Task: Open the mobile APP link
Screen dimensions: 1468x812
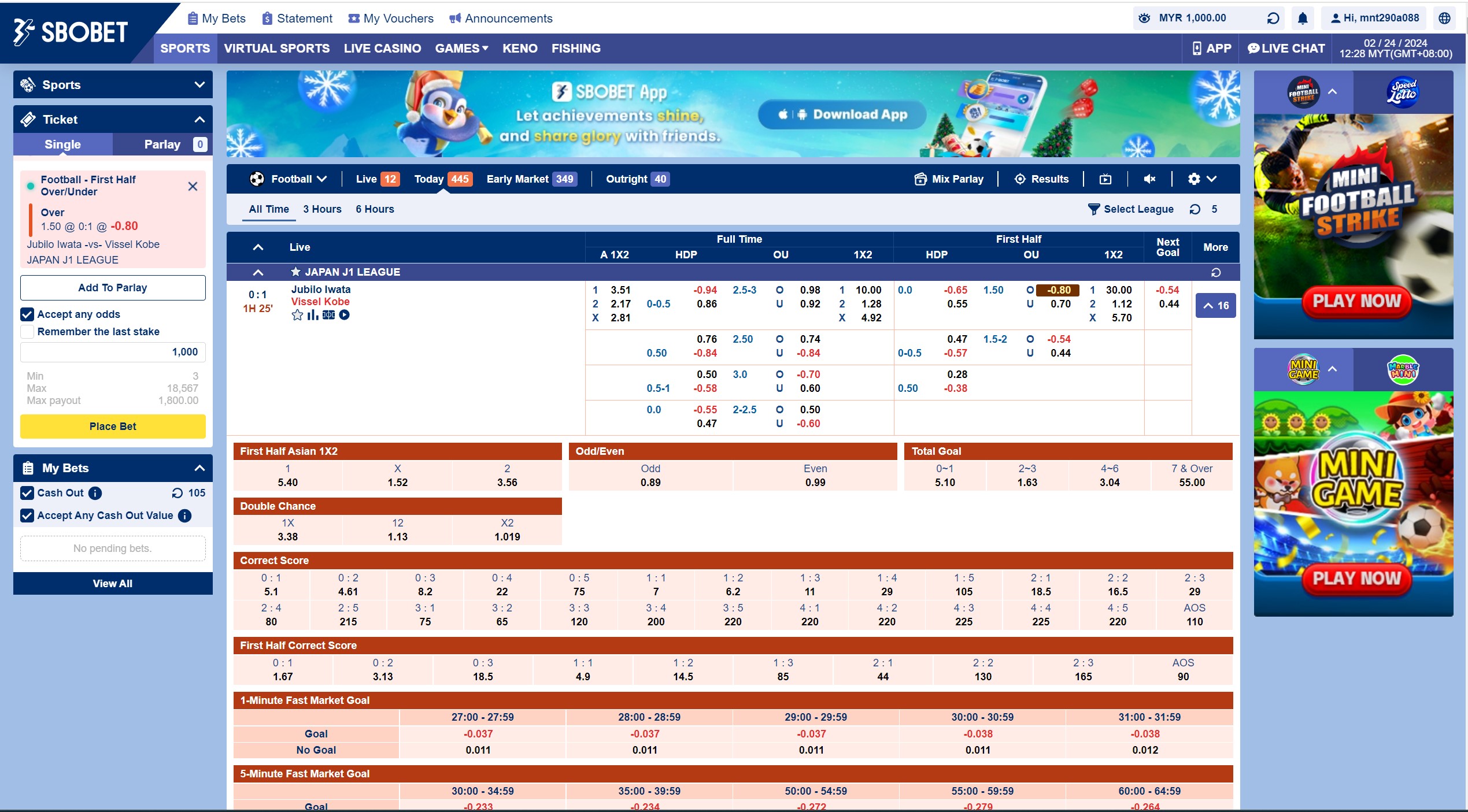Action: (1212, 49)
